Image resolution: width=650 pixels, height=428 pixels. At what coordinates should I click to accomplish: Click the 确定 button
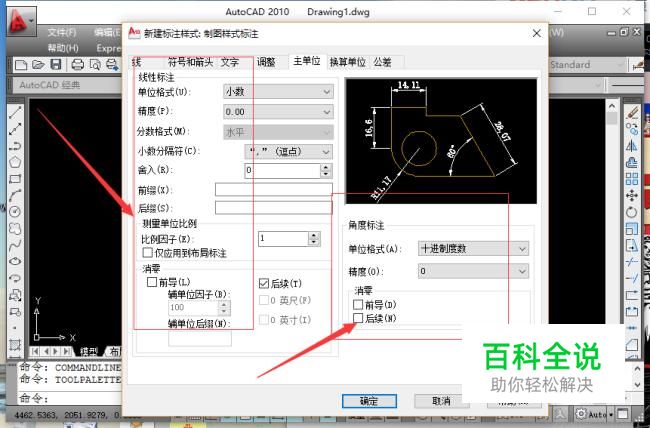tap(369, 401)
